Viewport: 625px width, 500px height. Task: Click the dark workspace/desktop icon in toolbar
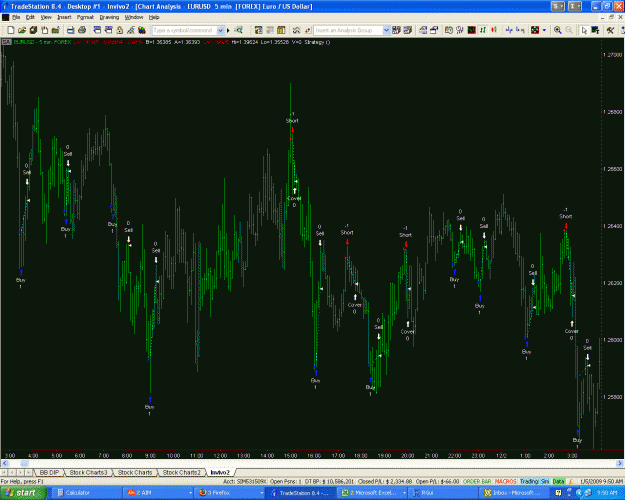click(x=33, y=30)
